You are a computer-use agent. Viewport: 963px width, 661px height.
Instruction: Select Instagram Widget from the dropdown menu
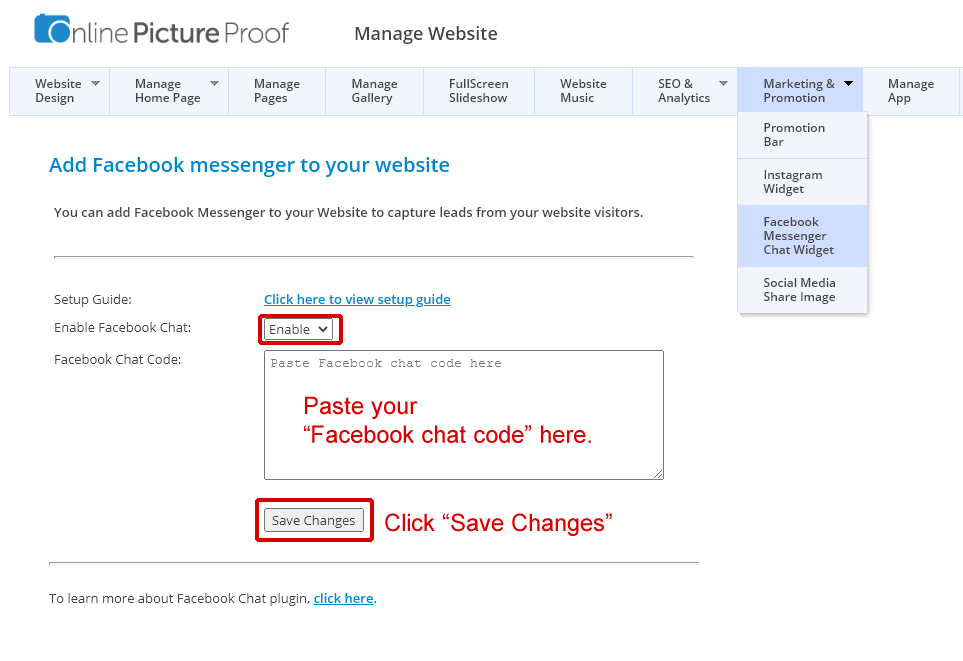pos(802,182)
